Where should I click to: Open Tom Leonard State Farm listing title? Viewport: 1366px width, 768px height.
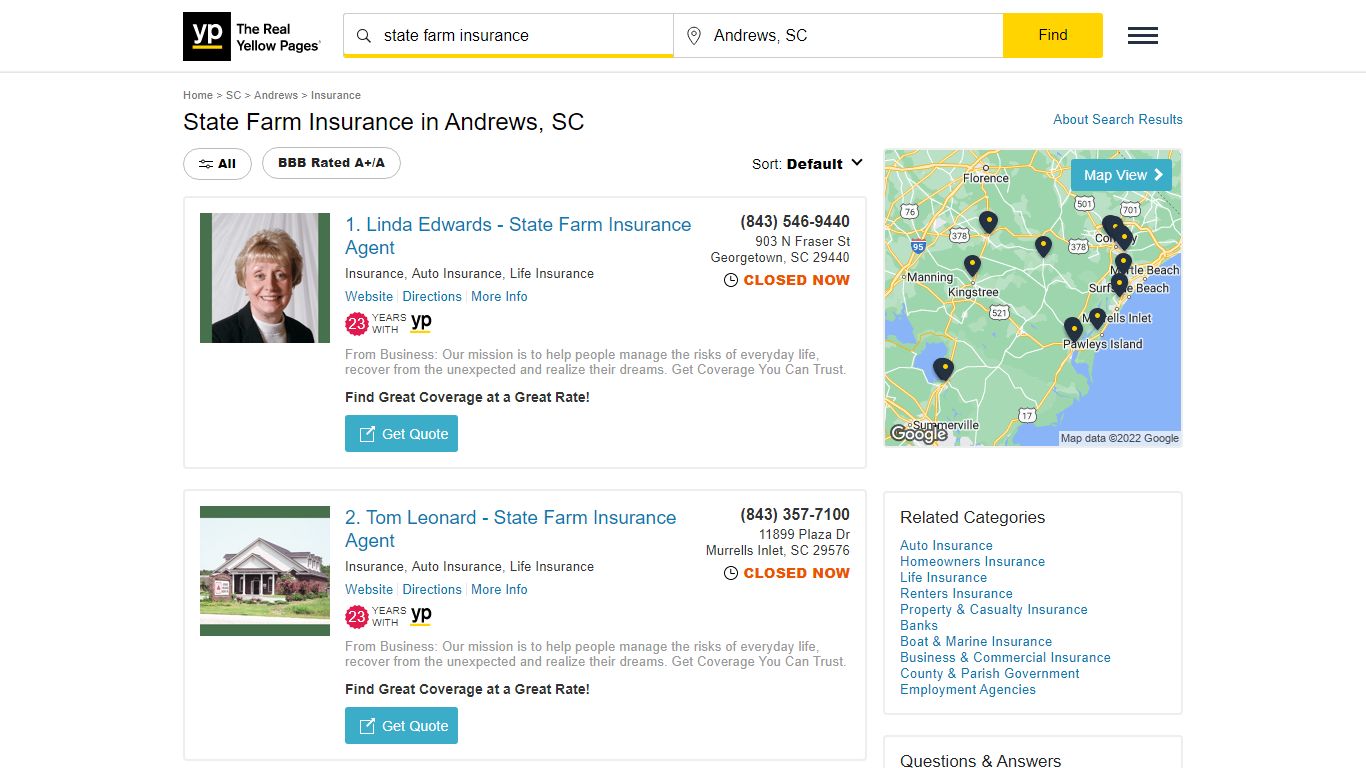[510, 529]
